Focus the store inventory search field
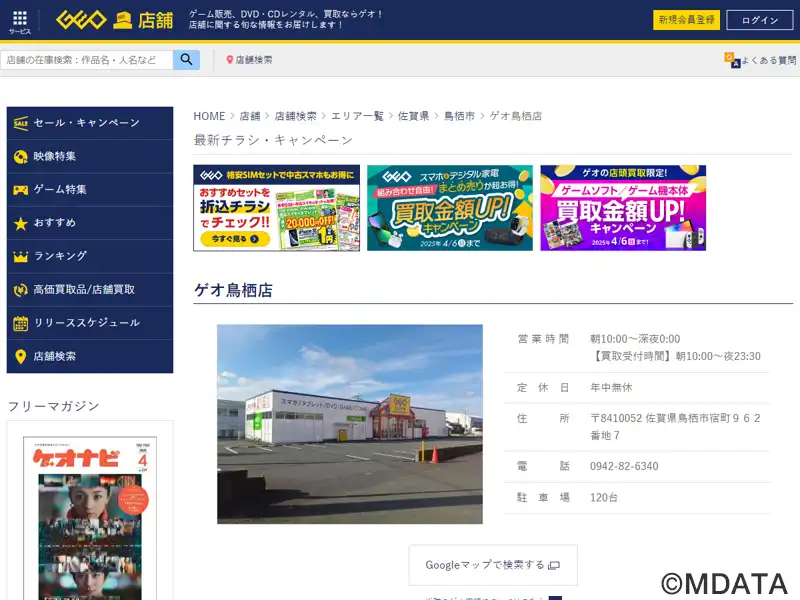This screenshot has height=600, width=800. [x=87, y=60]
